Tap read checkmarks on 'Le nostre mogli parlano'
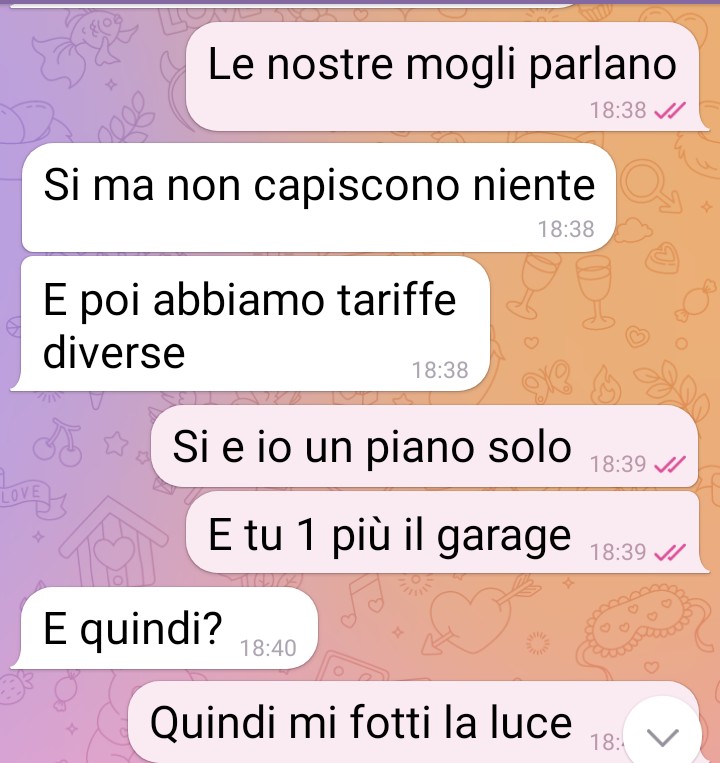The width and height of the screenshot is (720, 763). click(670, 111)
